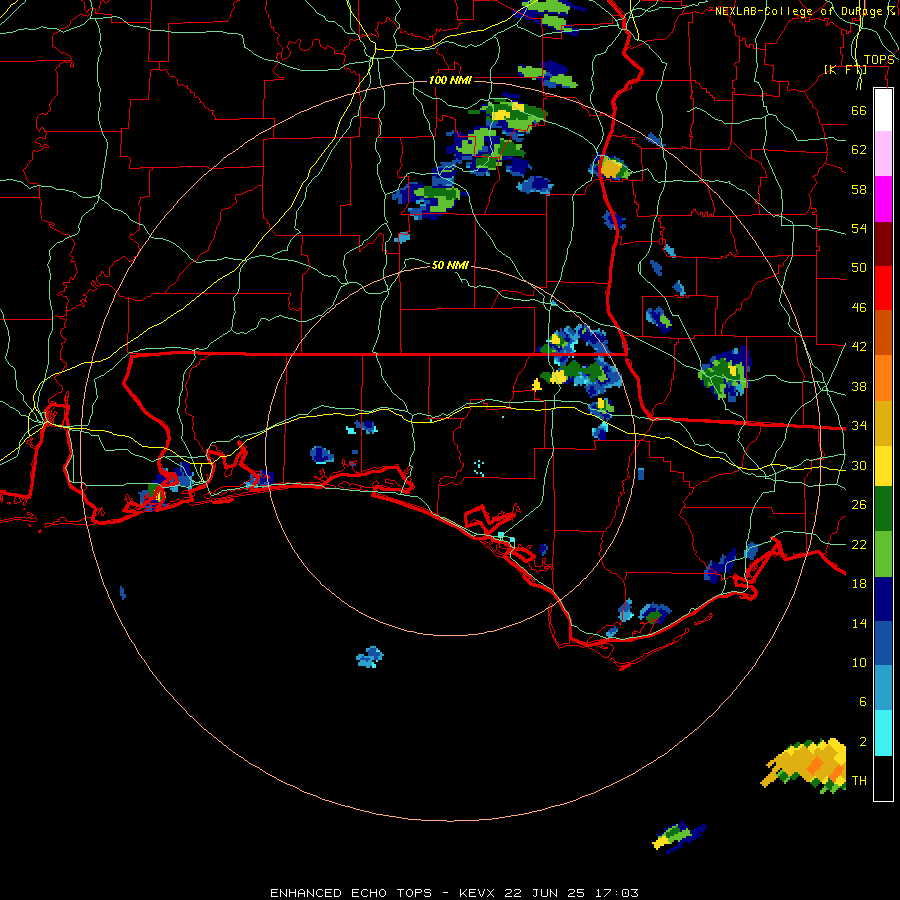The height and width of the screenshot is (900, 900).
Task: Click the "66" scale label
Action: 859,110
